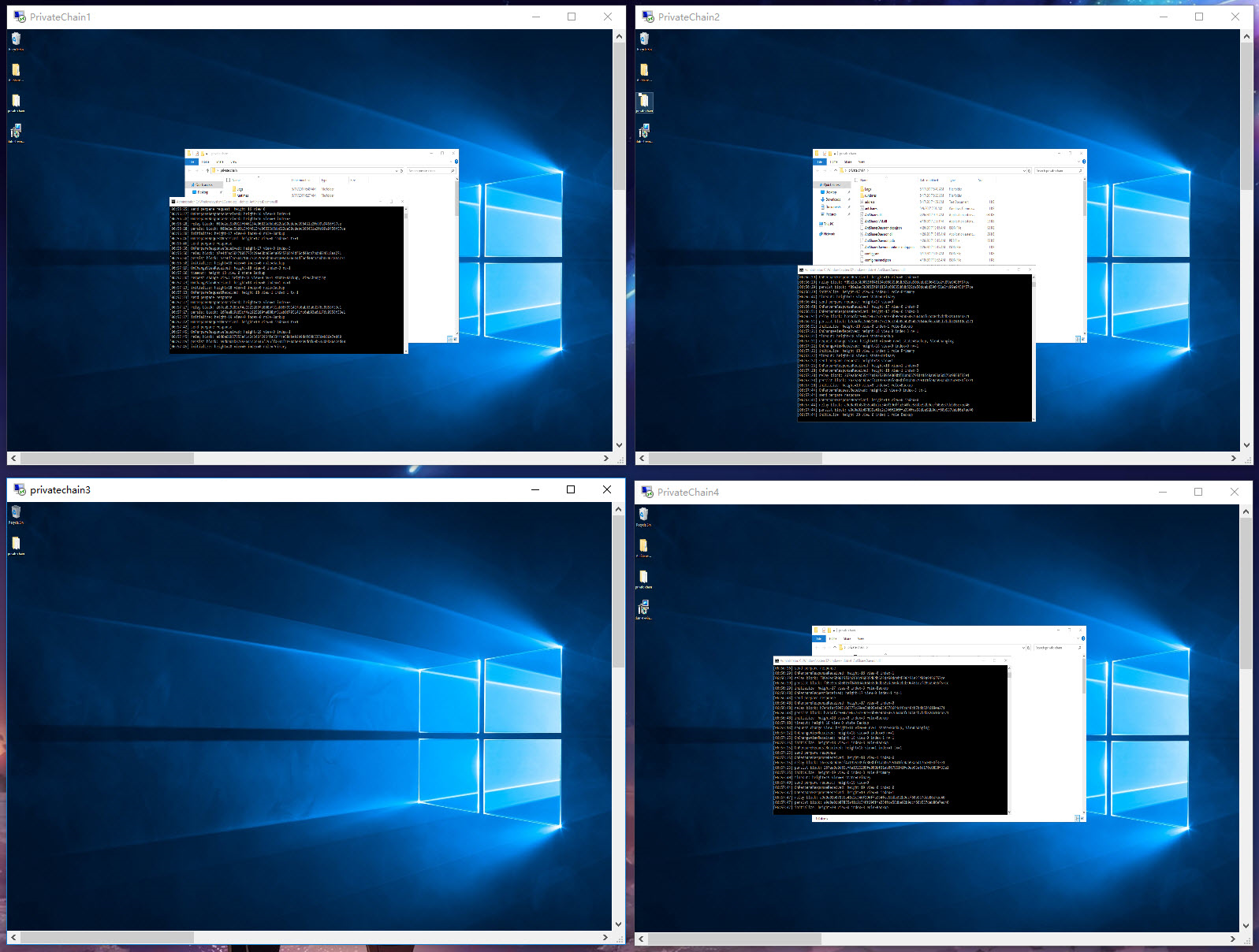Select Pictures in PrivateChain2 Explorer sidebar

tap(830, 214)
